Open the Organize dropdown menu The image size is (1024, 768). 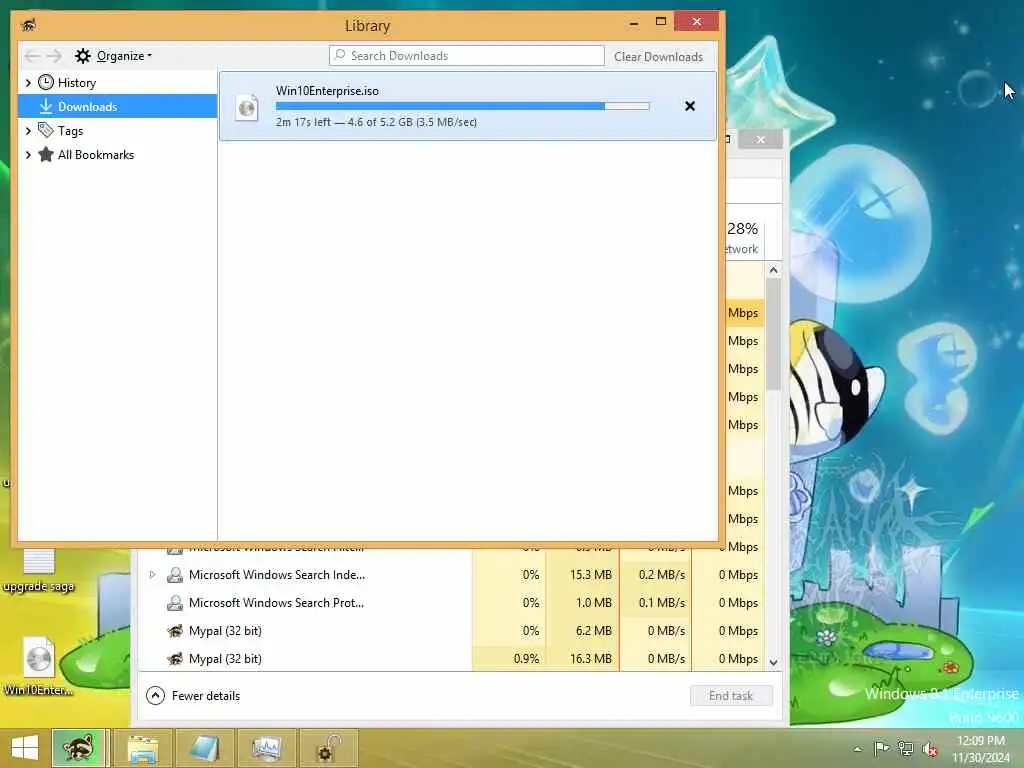(123, 56)
